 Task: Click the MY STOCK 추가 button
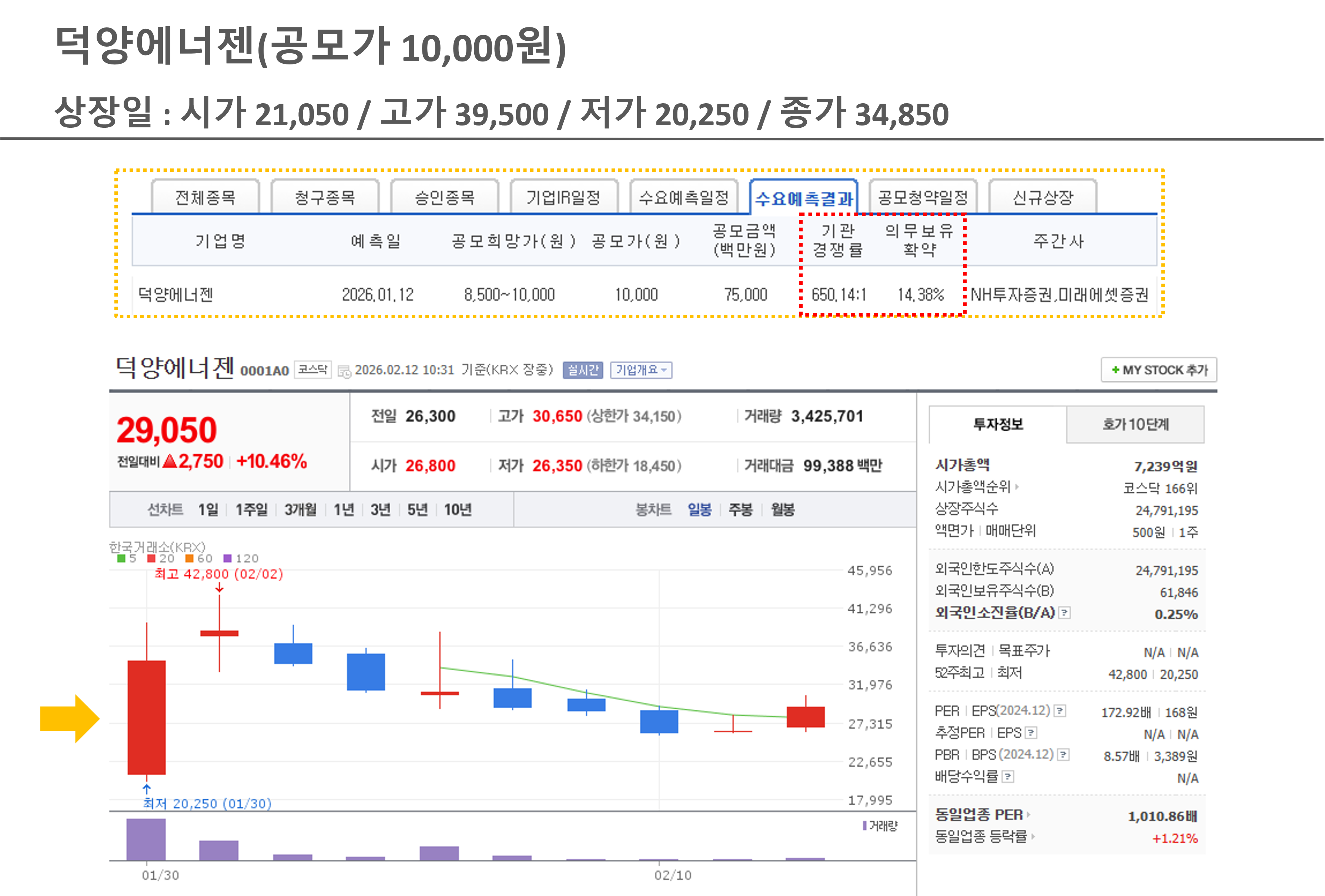[1158, 370]
